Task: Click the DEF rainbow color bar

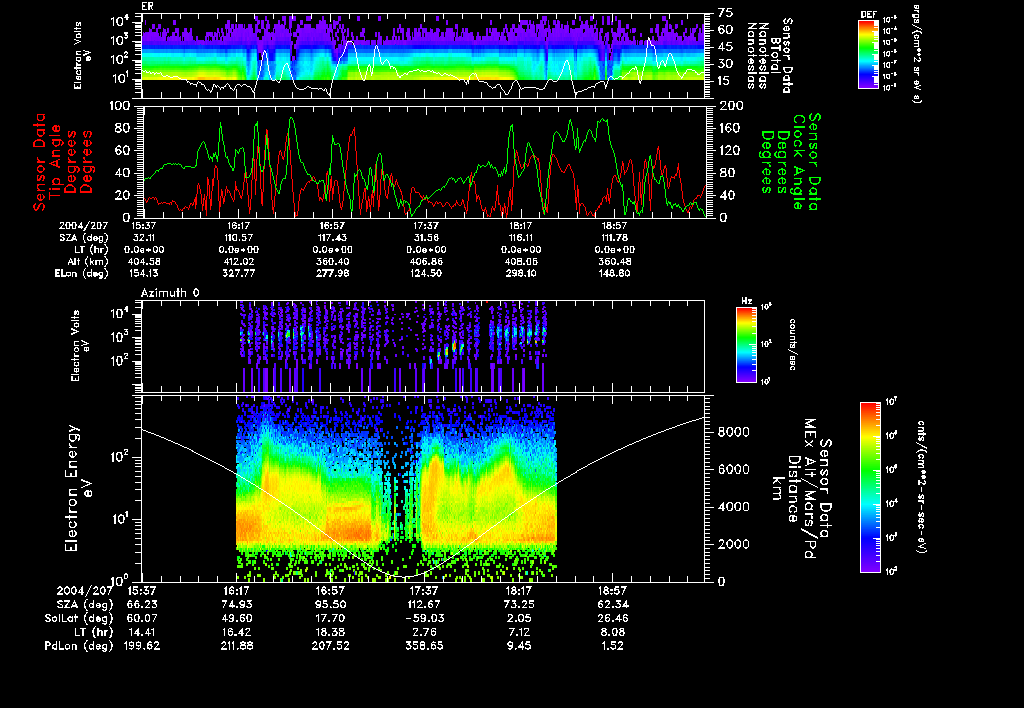Action: point(868,54)
